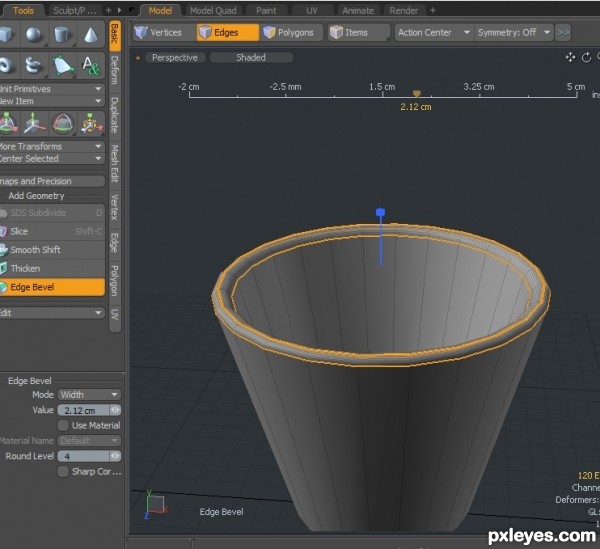Click the viewport axis gizmo

[156, 505]
